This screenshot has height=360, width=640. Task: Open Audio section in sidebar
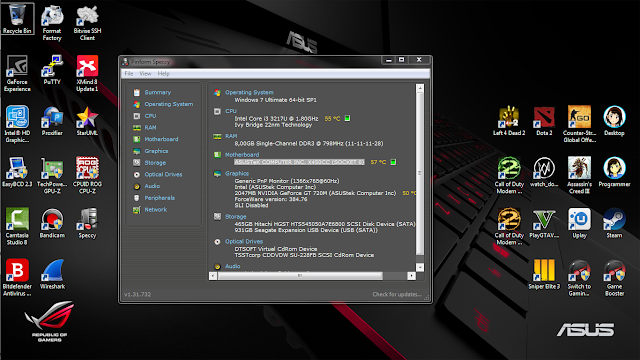tap(152, 186)
